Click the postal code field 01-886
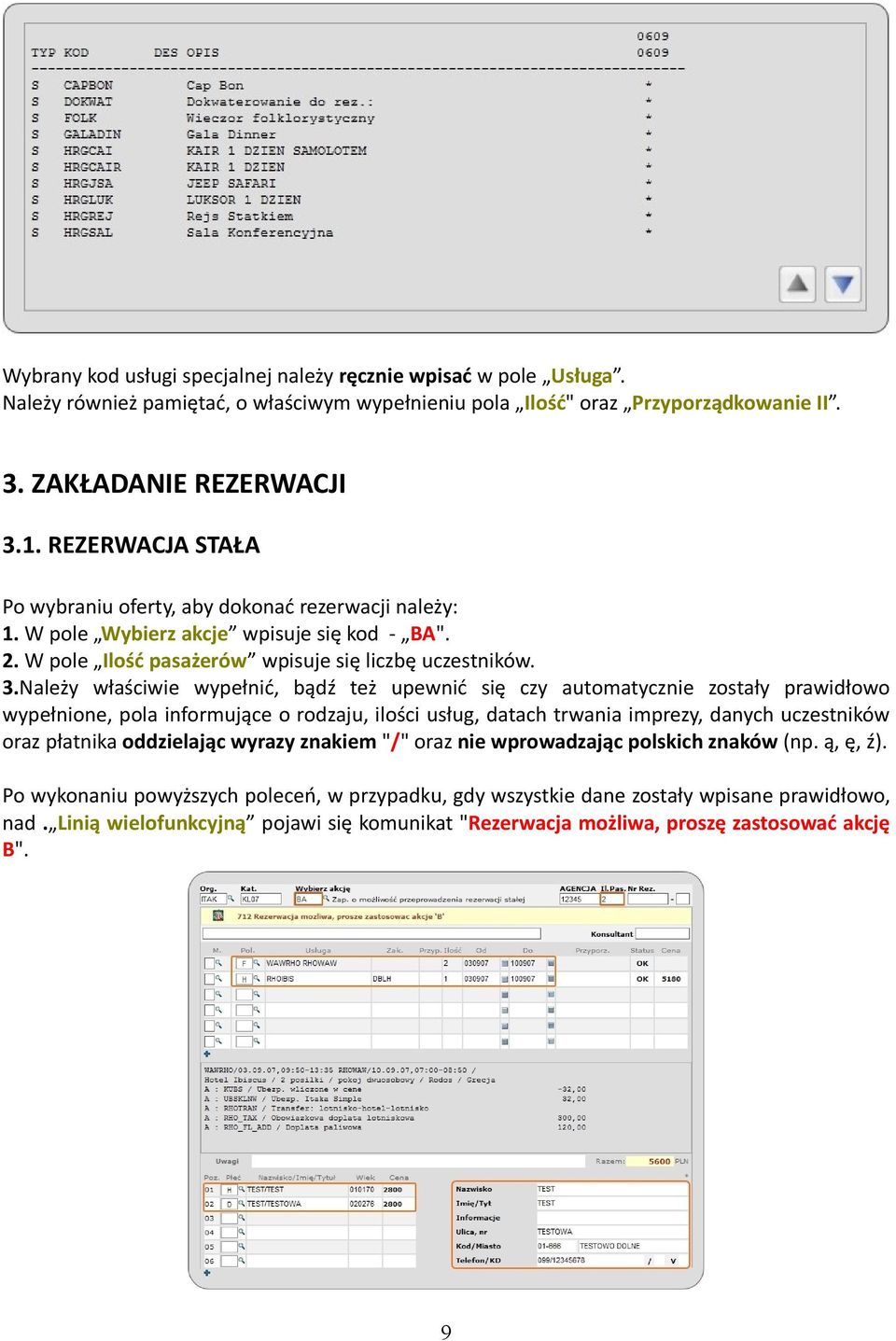 555,1246
